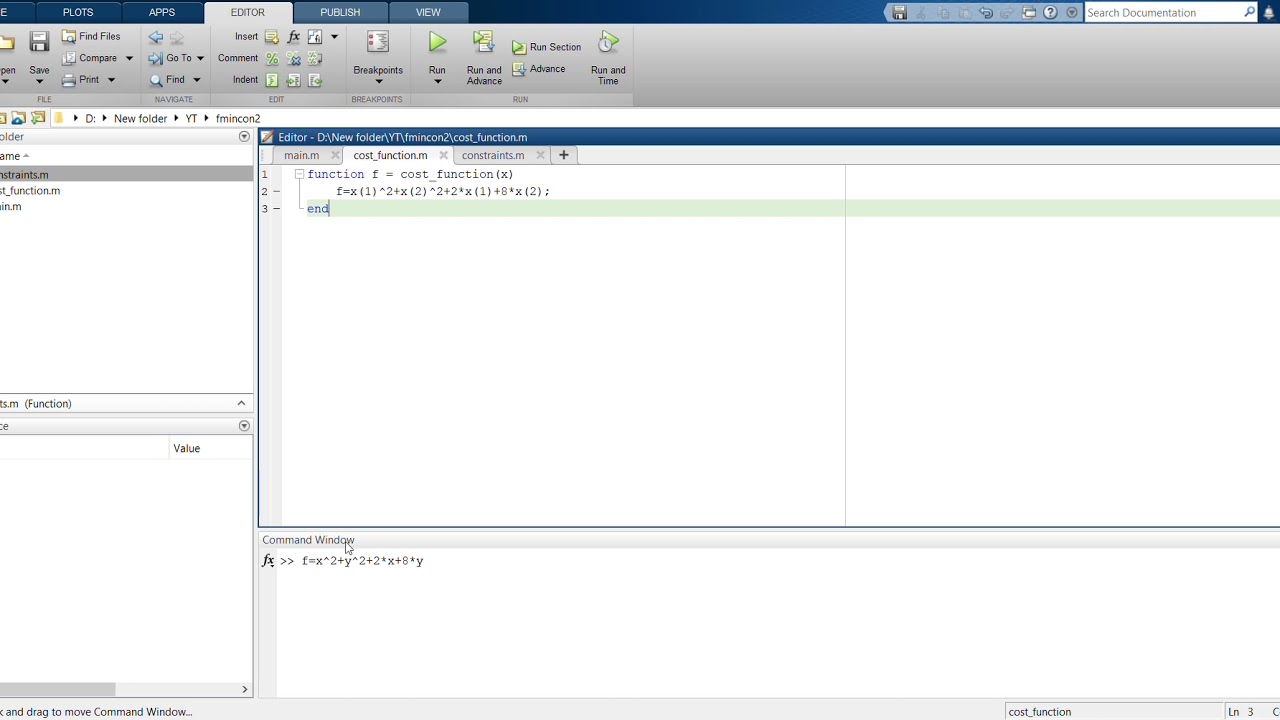
Task: Close the main.m editor tab
Action: pos(335,155)
